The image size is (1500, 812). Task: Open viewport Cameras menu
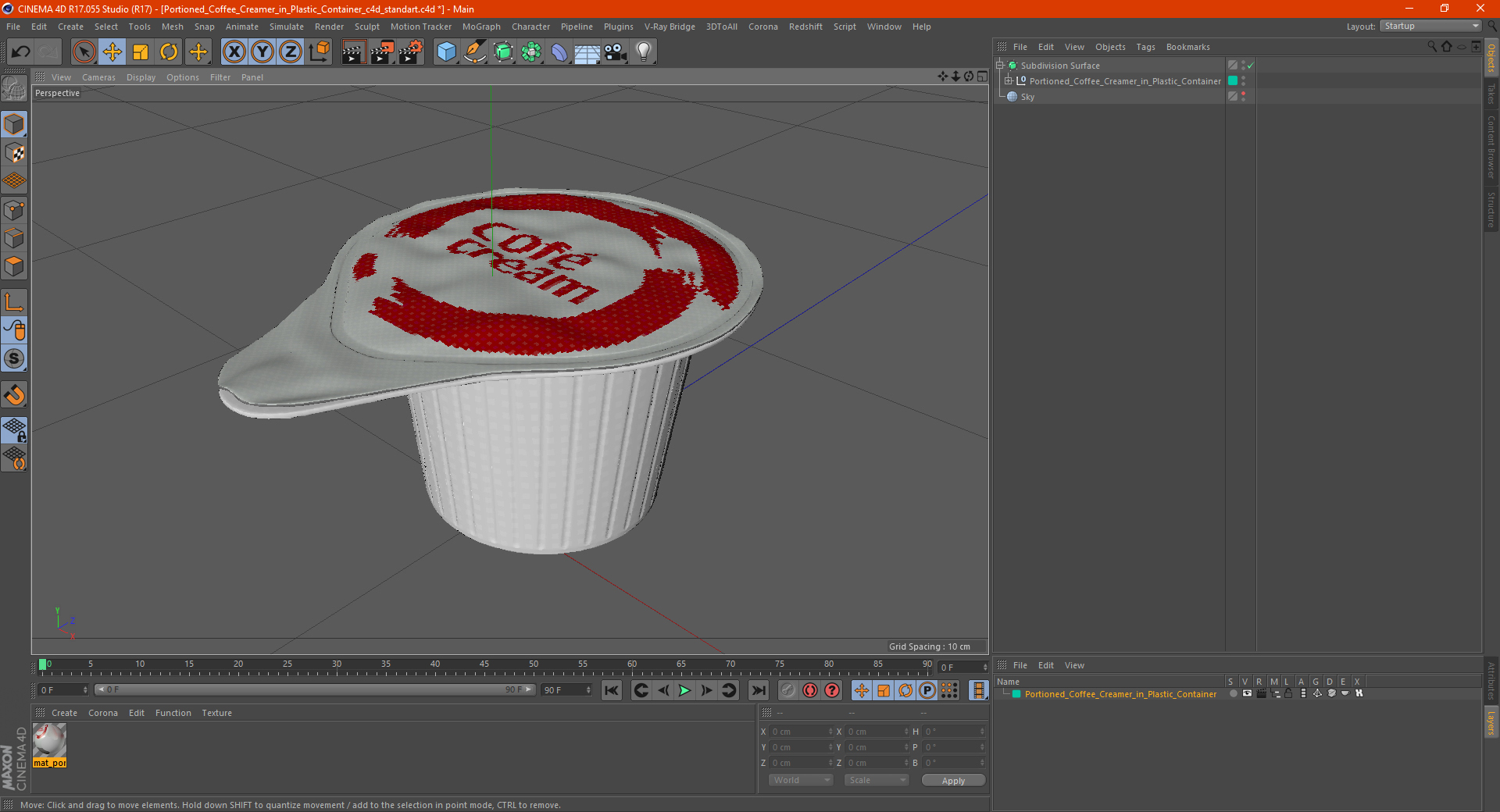coord(98,77)
